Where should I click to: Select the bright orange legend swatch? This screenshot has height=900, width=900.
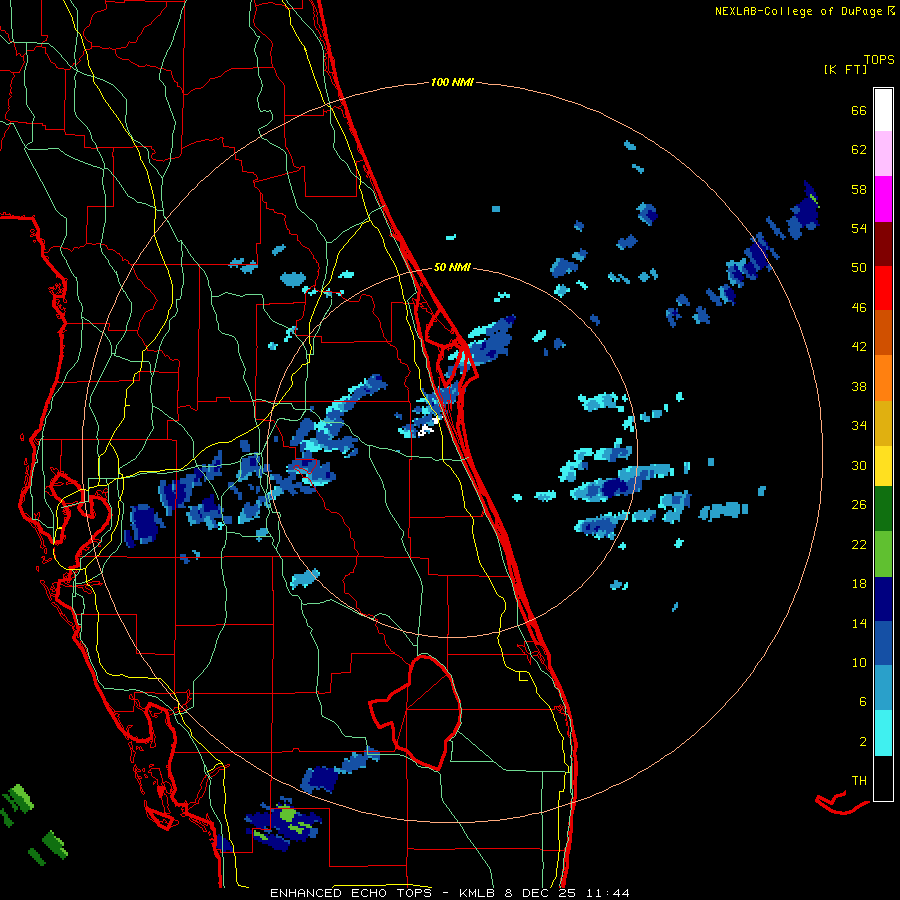click(x=883, y=377)
